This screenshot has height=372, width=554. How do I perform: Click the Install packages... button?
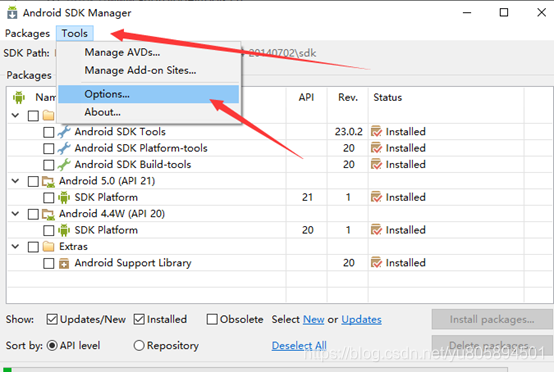pos(492,319)
